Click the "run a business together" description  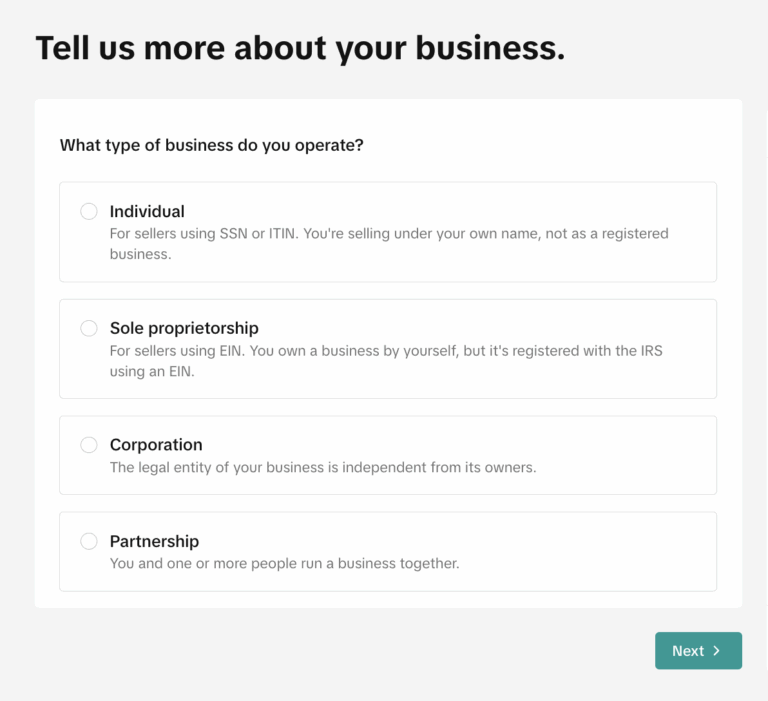pos(284,563)
